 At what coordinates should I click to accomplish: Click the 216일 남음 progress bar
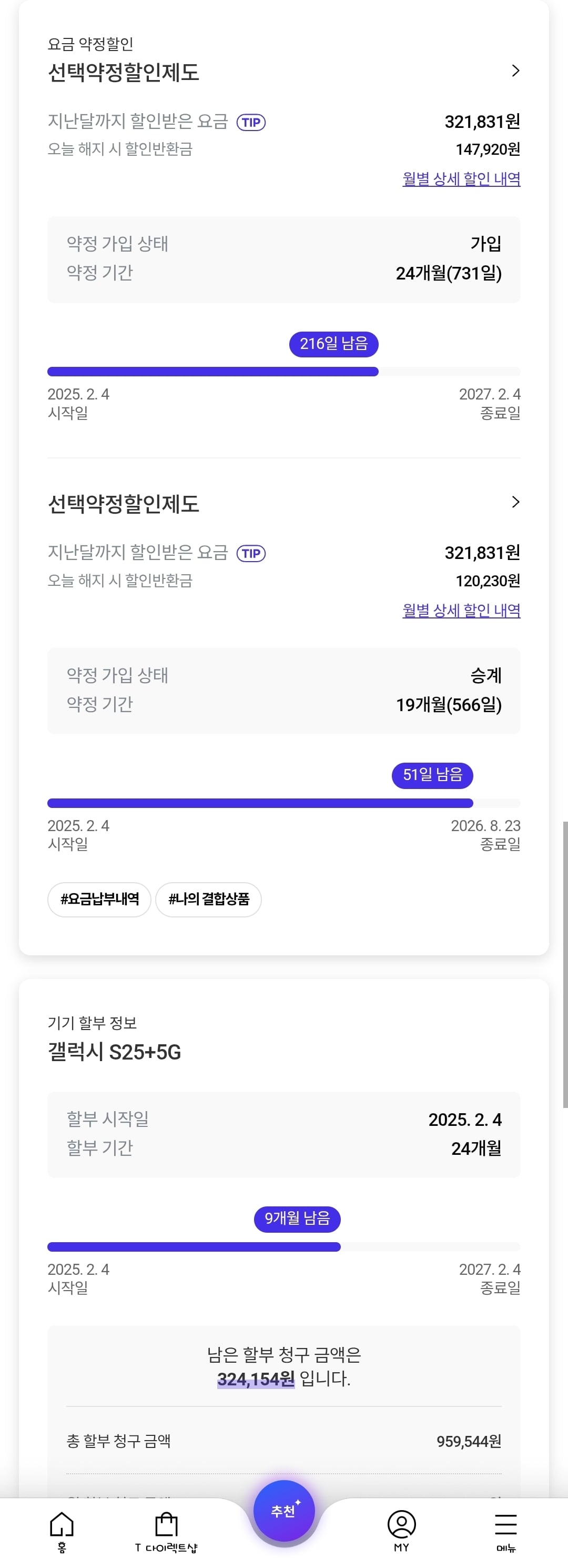click(x=284, y=372)
